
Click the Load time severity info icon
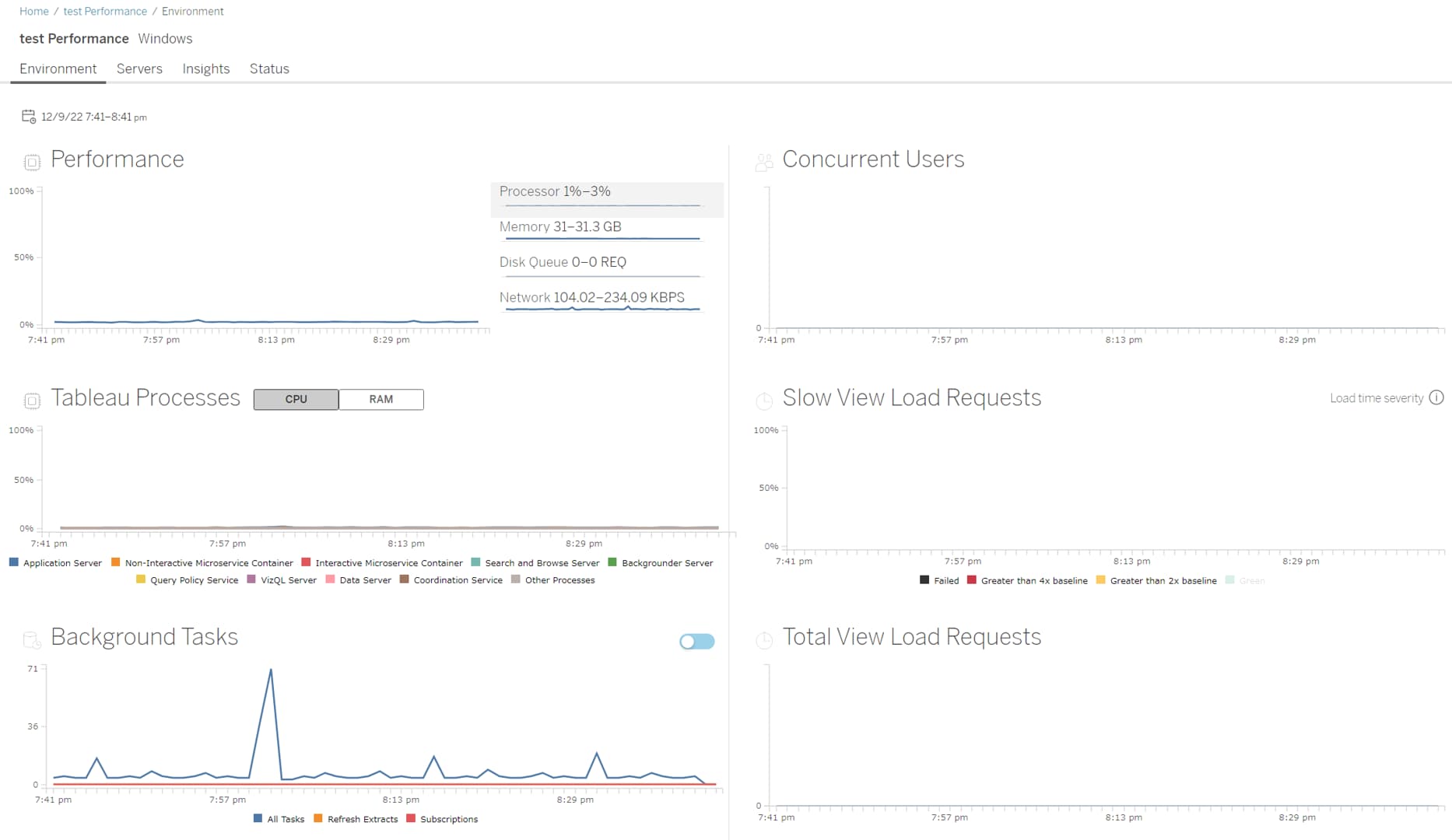1438,397
